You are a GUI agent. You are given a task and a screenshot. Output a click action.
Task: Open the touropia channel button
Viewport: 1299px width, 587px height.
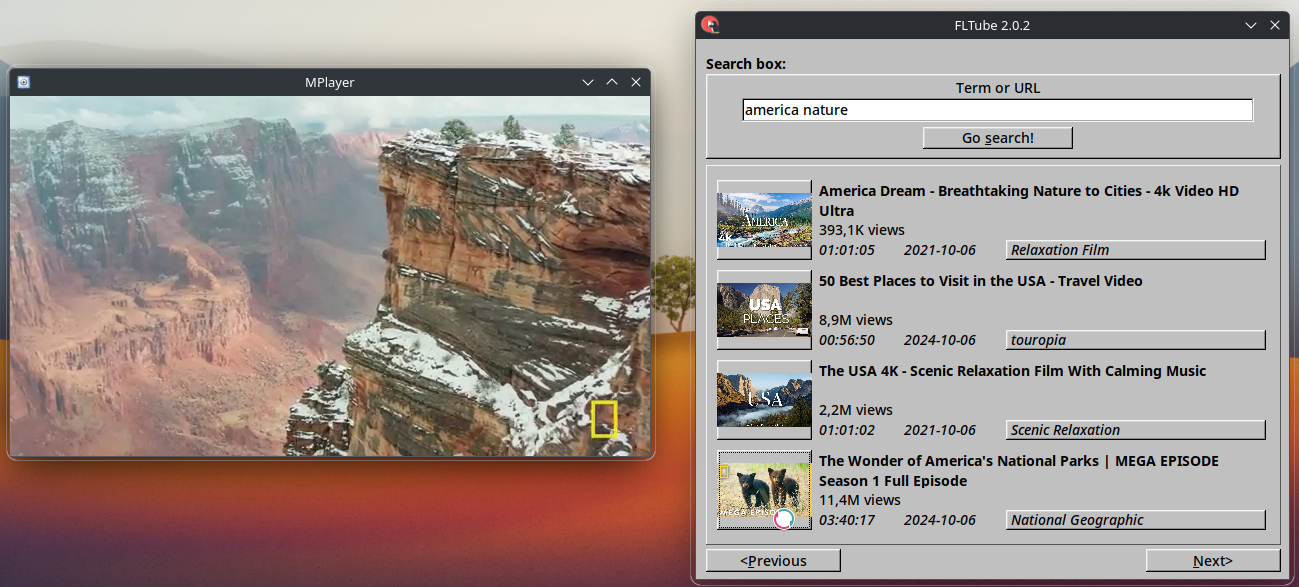1136,340
